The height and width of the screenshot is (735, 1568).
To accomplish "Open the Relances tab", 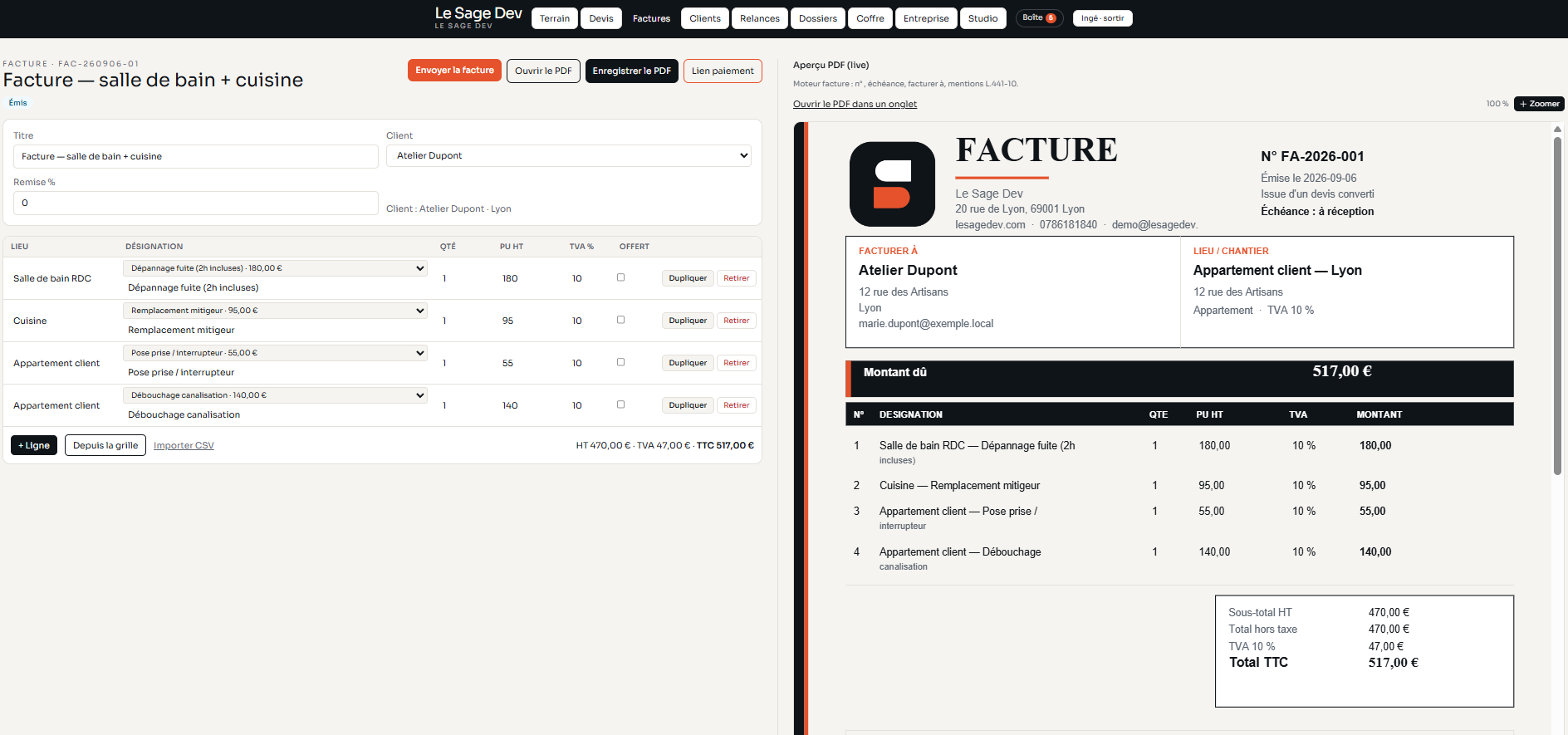I will (x=760, y=18).
